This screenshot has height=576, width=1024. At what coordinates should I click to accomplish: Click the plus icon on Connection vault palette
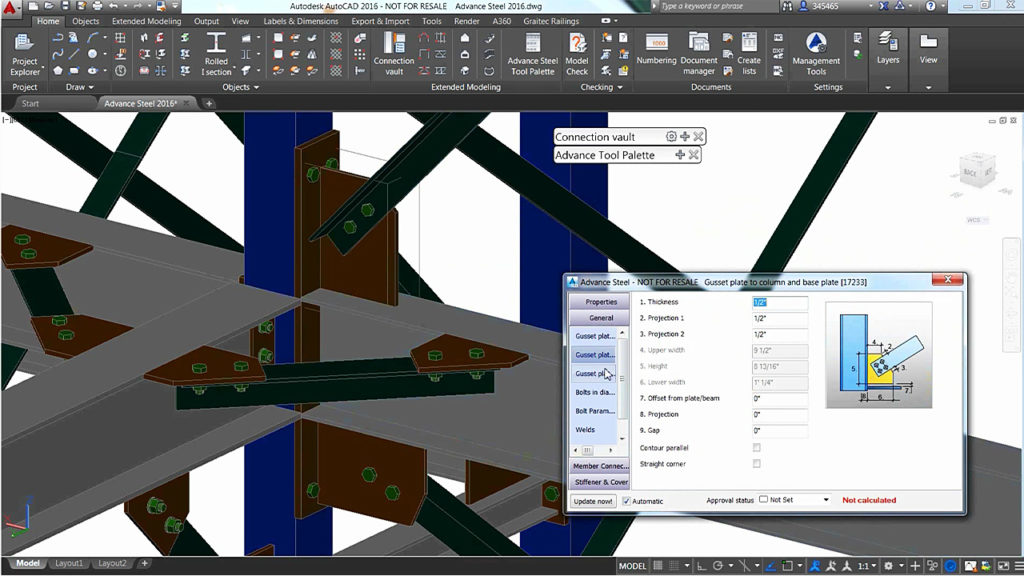click(684, 136)
